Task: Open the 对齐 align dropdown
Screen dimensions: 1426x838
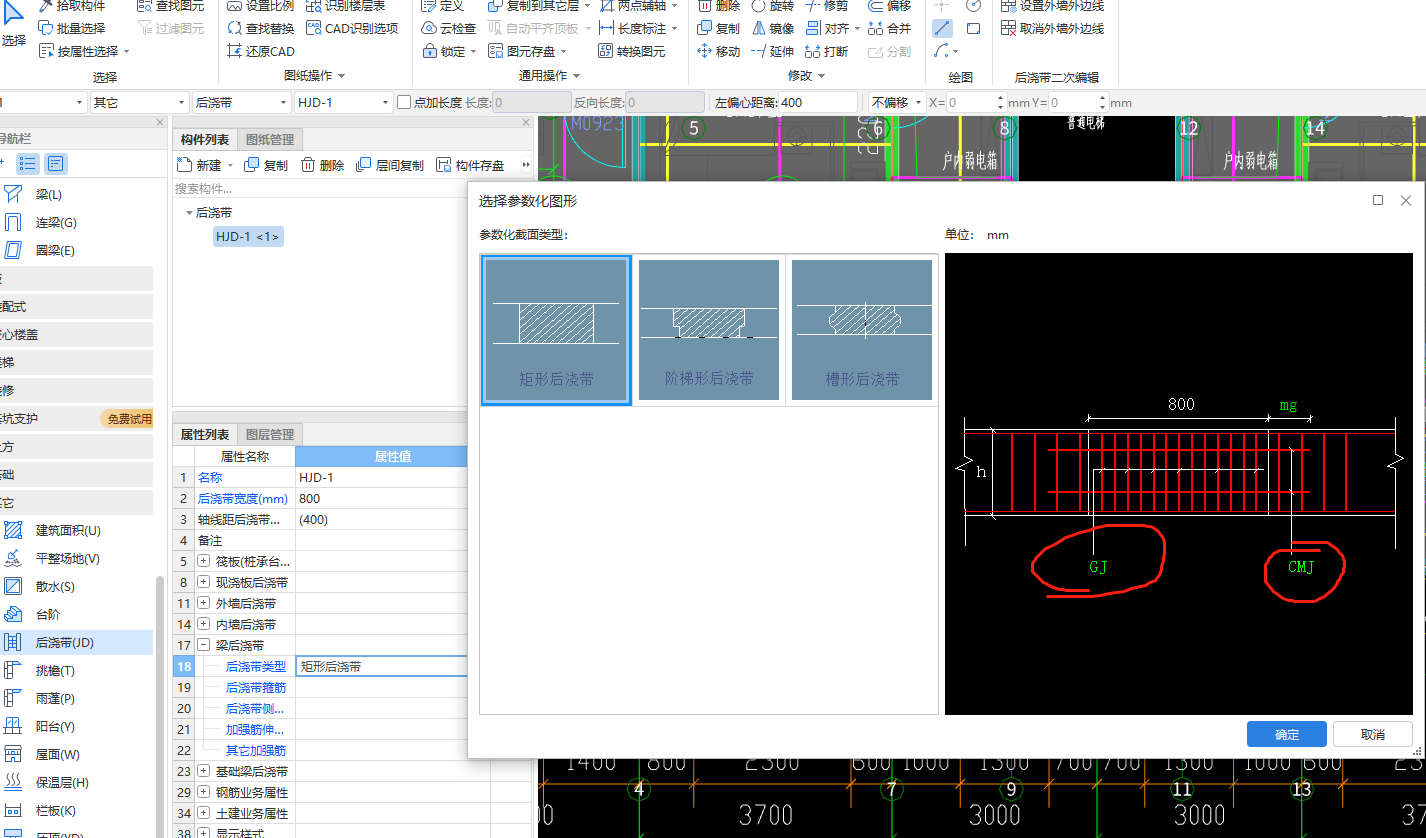Action: tap(857, 29)
